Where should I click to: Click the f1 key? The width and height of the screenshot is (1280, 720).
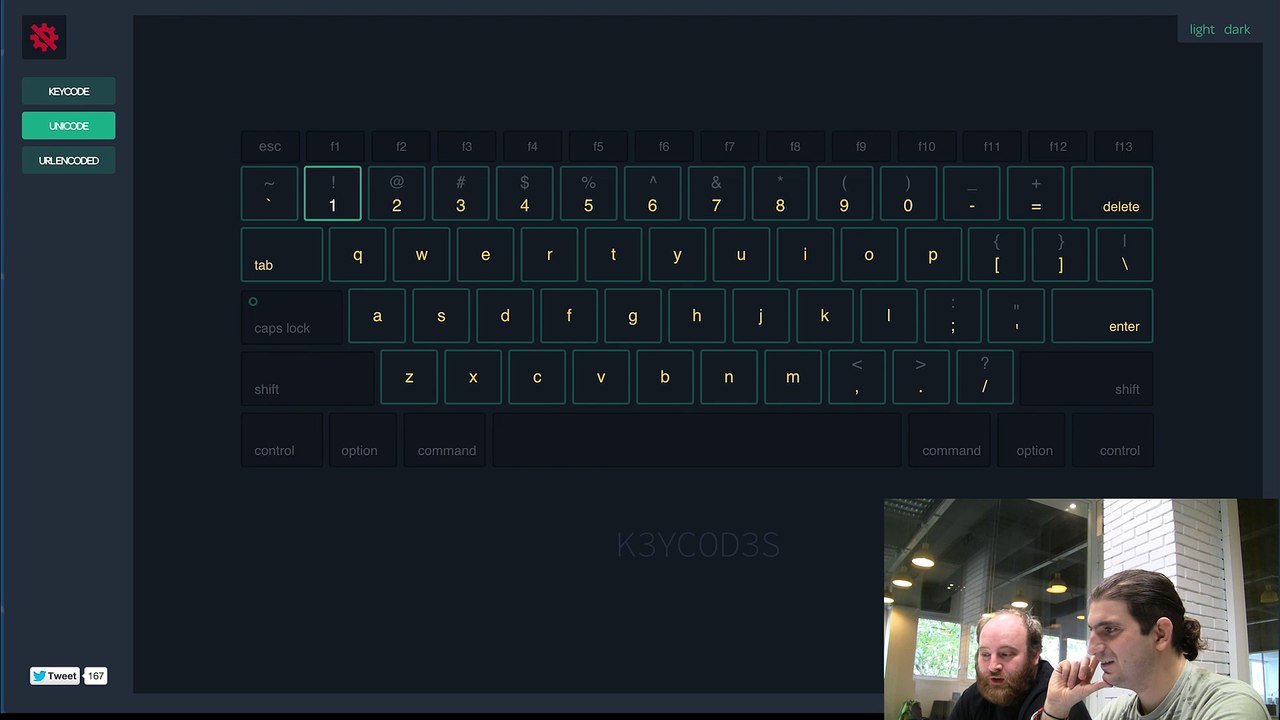[x=335, y=146]
